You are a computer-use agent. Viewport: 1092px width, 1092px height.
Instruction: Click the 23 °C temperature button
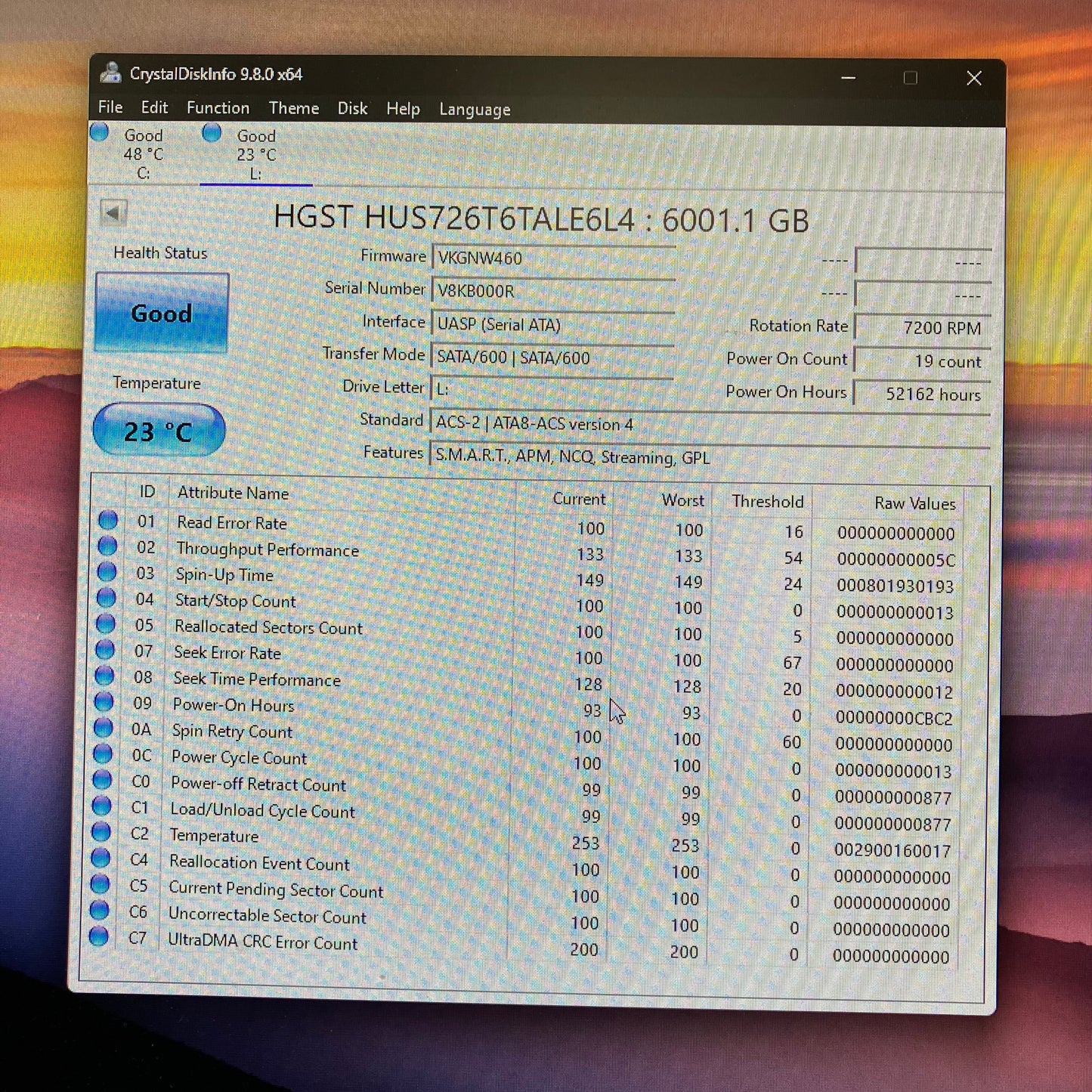click(159, 431)
